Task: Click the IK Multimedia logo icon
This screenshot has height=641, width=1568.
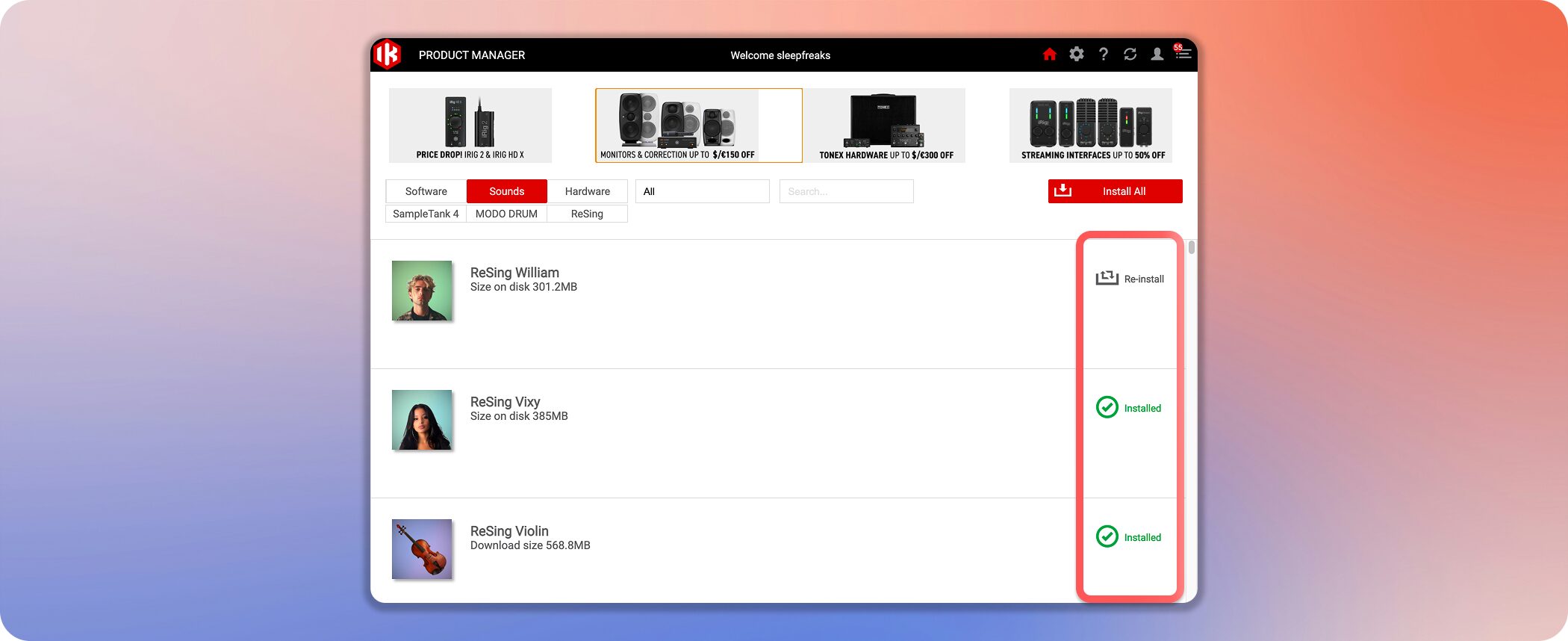Action: point(388,55)
